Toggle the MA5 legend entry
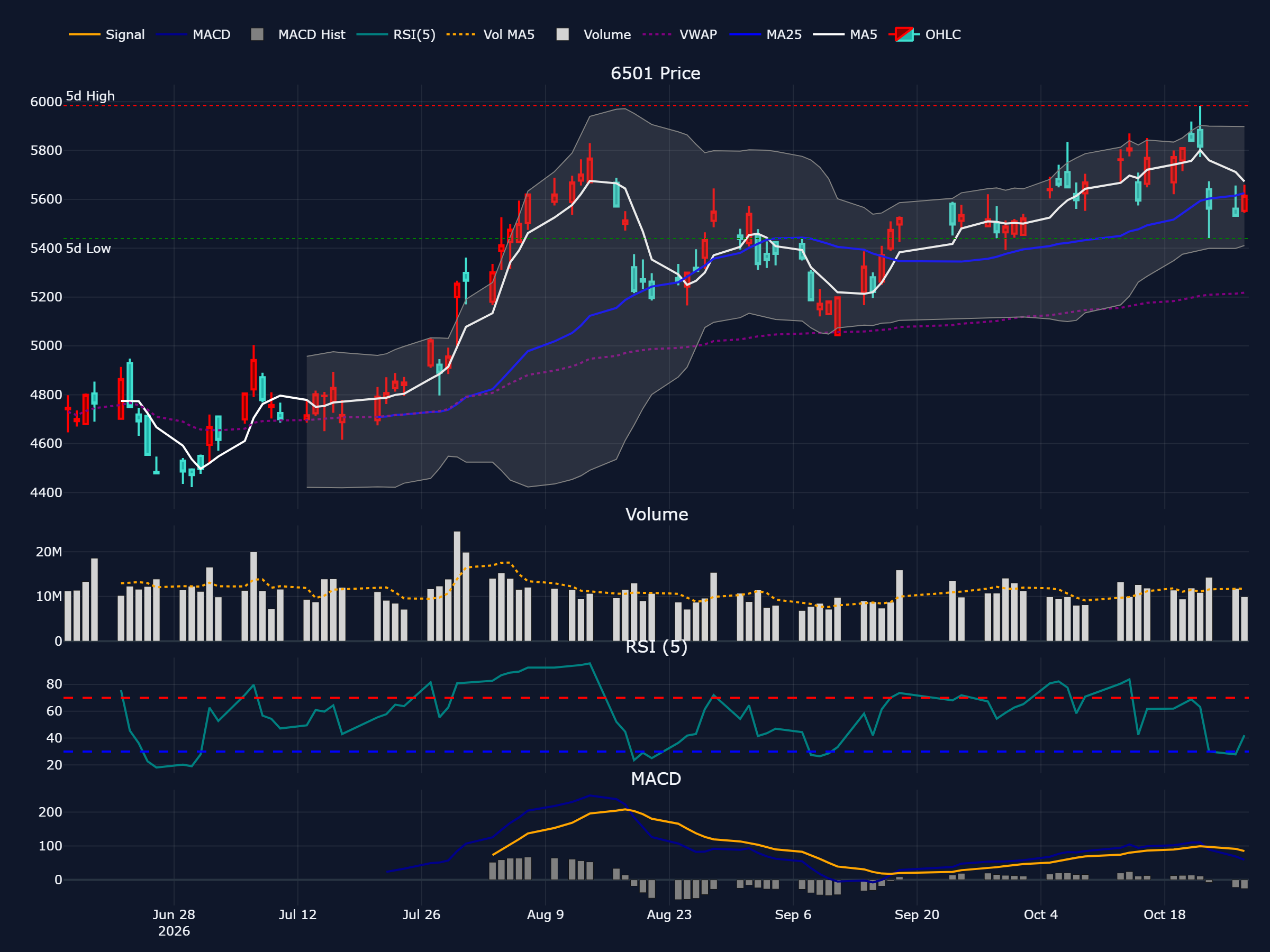1270x952 pixels. point(845,34)
